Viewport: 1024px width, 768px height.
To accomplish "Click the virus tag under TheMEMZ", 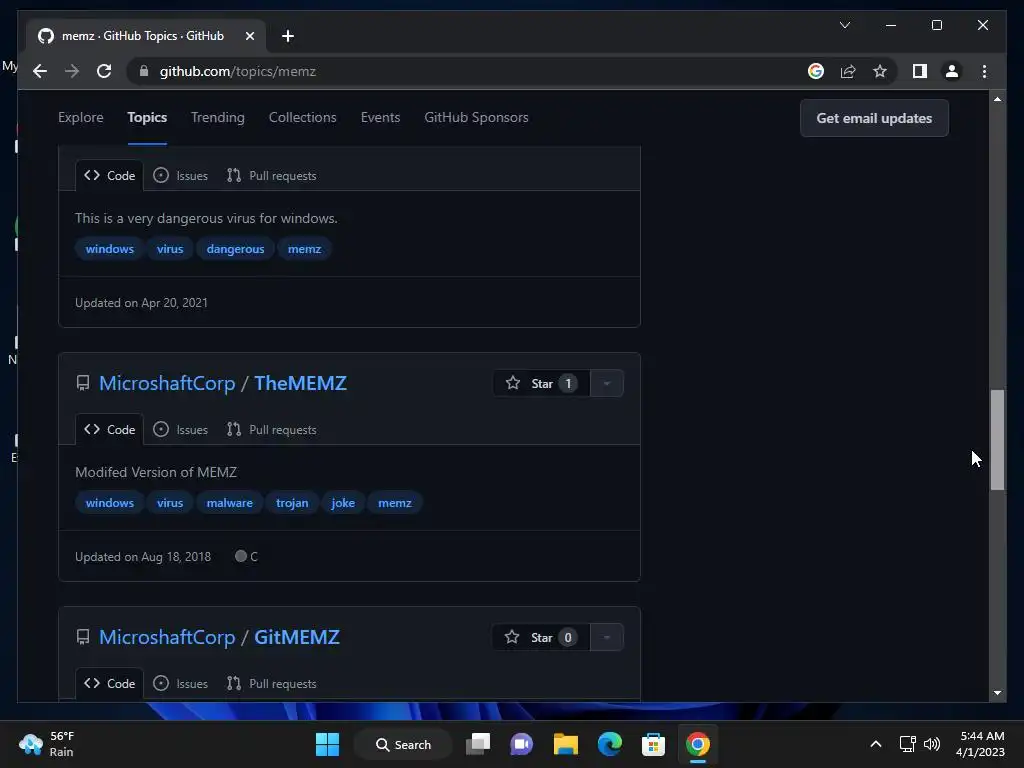I will point(170,503).
